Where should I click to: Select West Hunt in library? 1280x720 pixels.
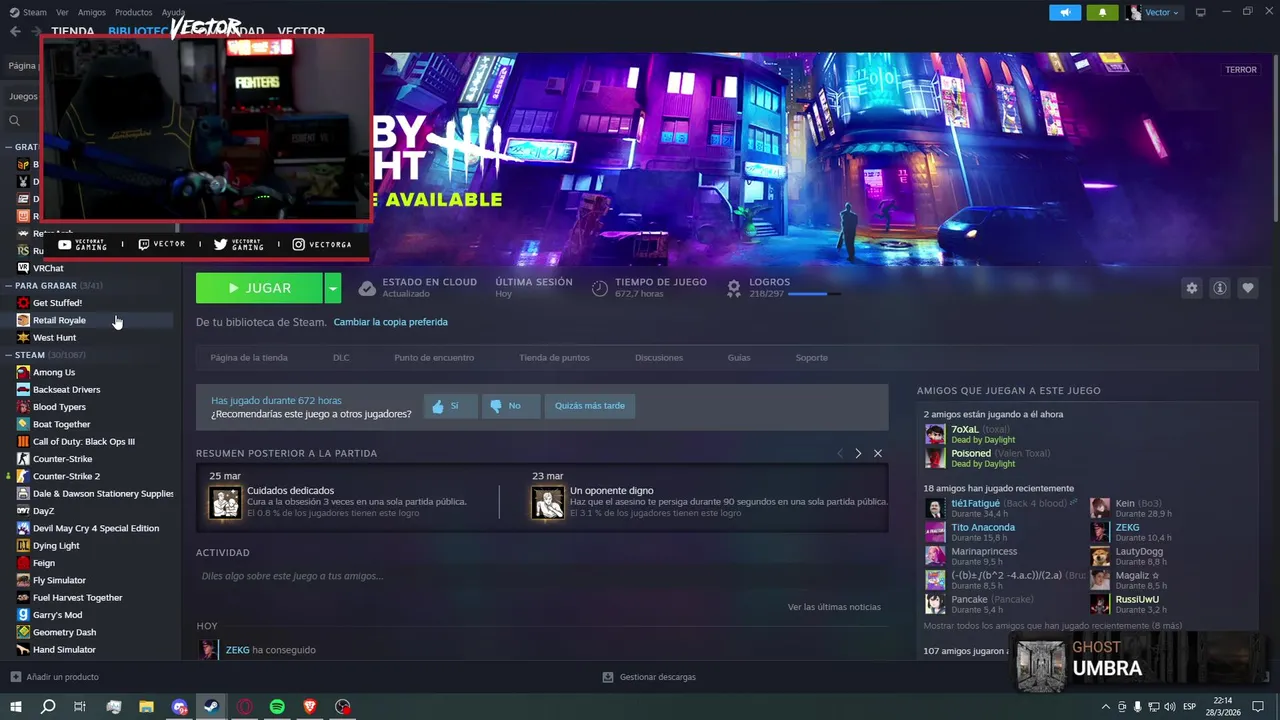[54, 338]
